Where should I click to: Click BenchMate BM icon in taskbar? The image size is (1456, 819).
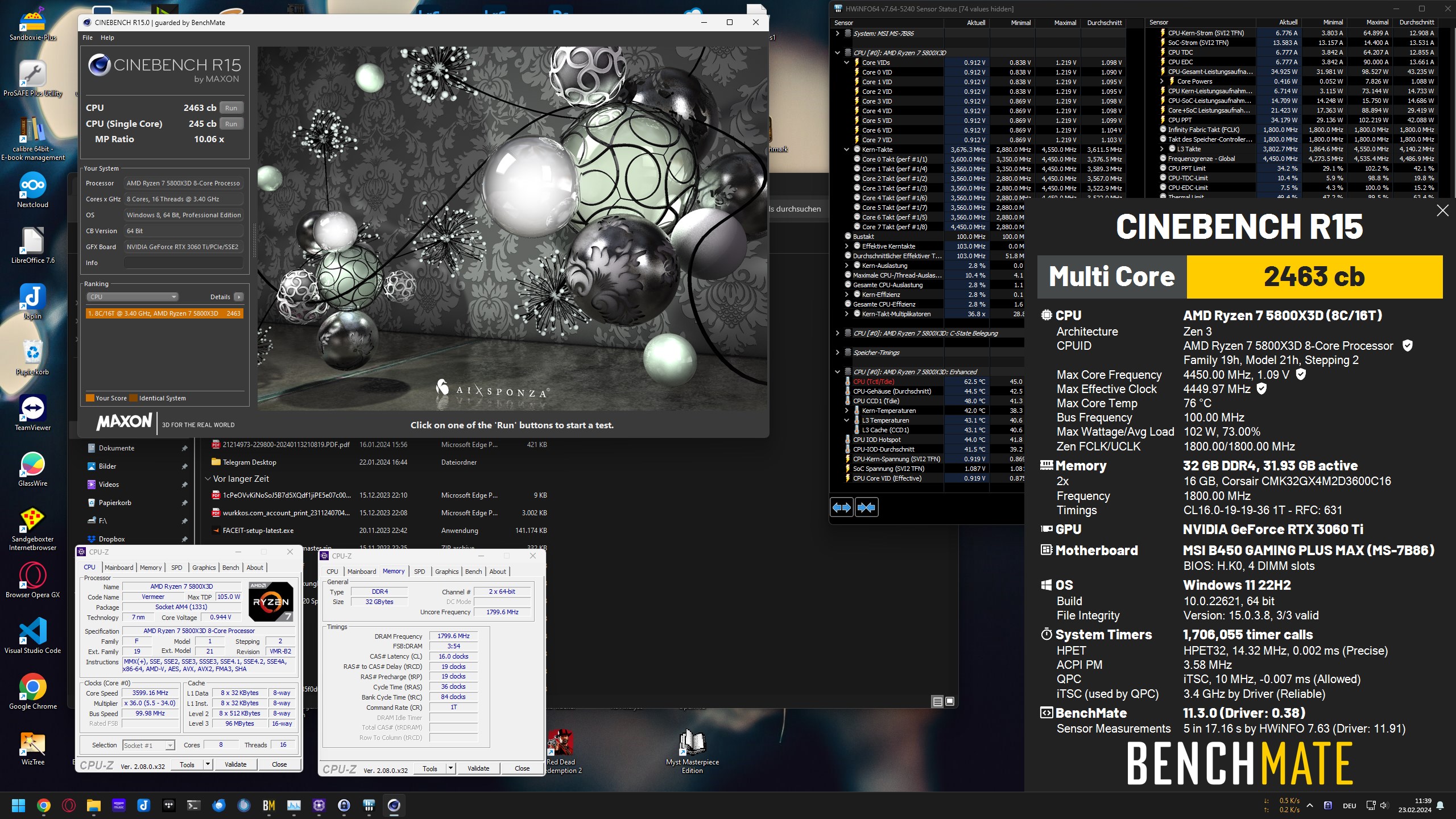(x=269, y=805)
